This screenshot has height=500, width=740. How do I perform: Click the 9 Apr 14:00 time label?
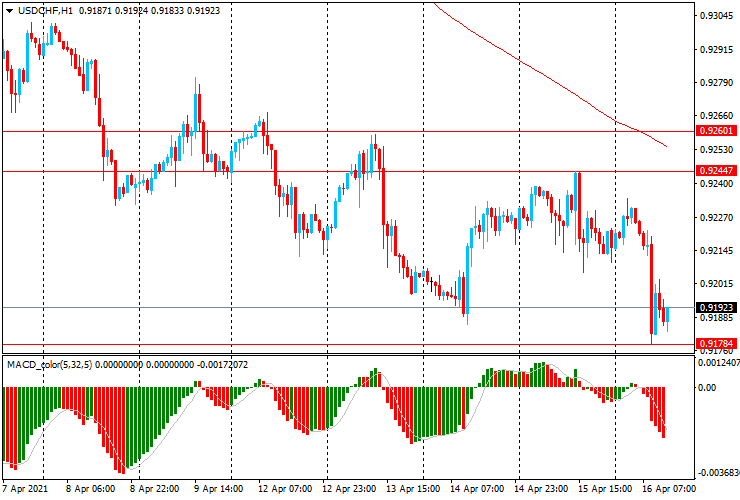click(x=218, y=490)
